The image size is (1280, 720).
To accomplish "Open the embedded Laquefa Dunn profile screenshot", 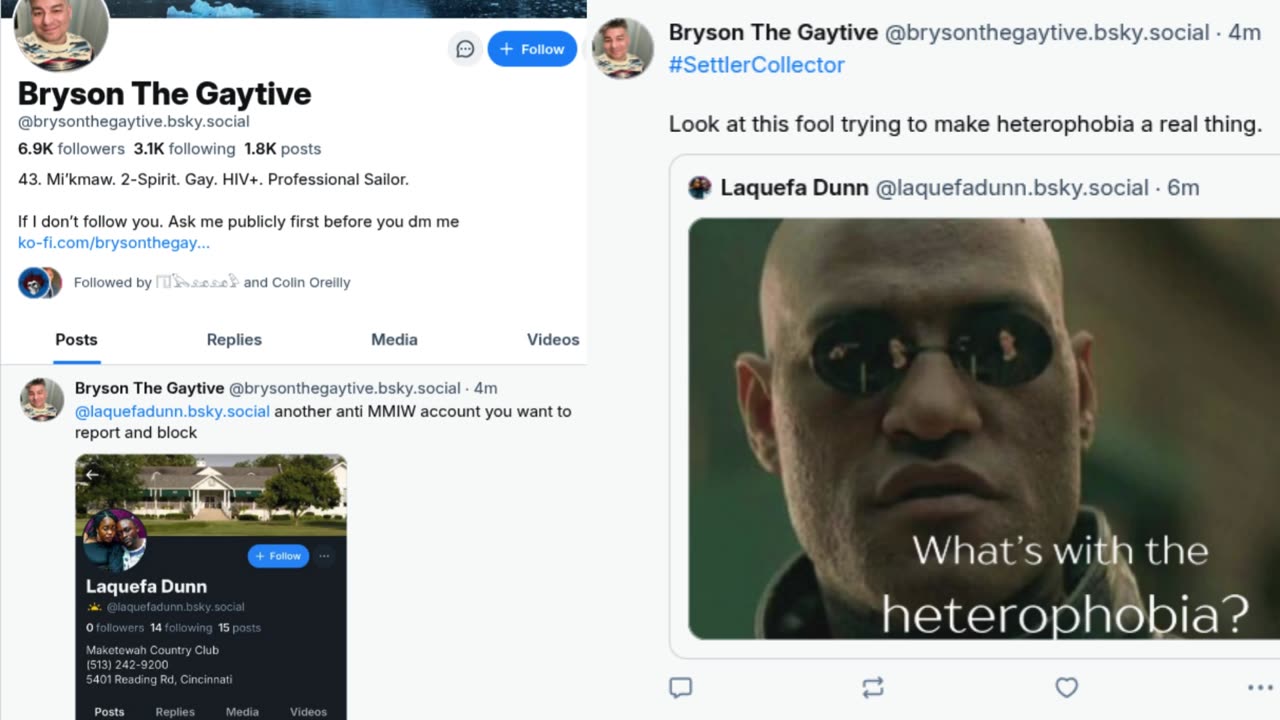I will click(211, 587).
